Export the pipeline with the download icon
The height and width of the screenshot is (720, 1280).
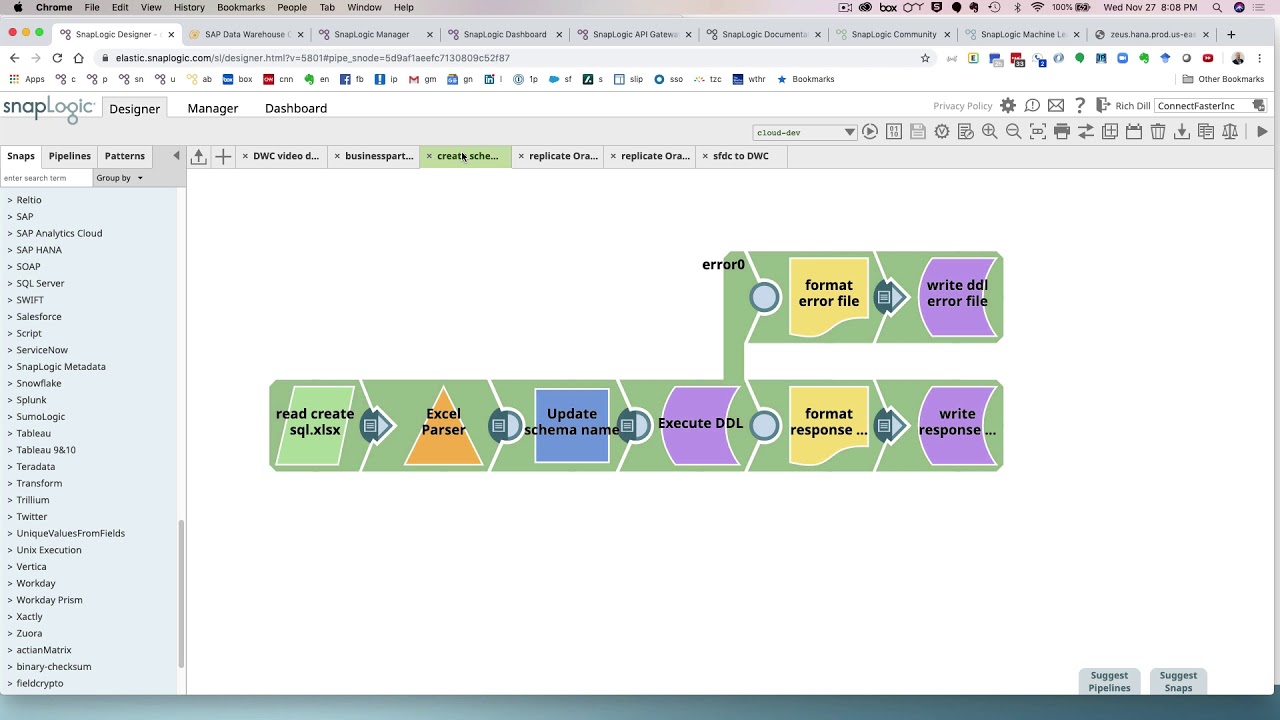click(x=1182, y=132)
